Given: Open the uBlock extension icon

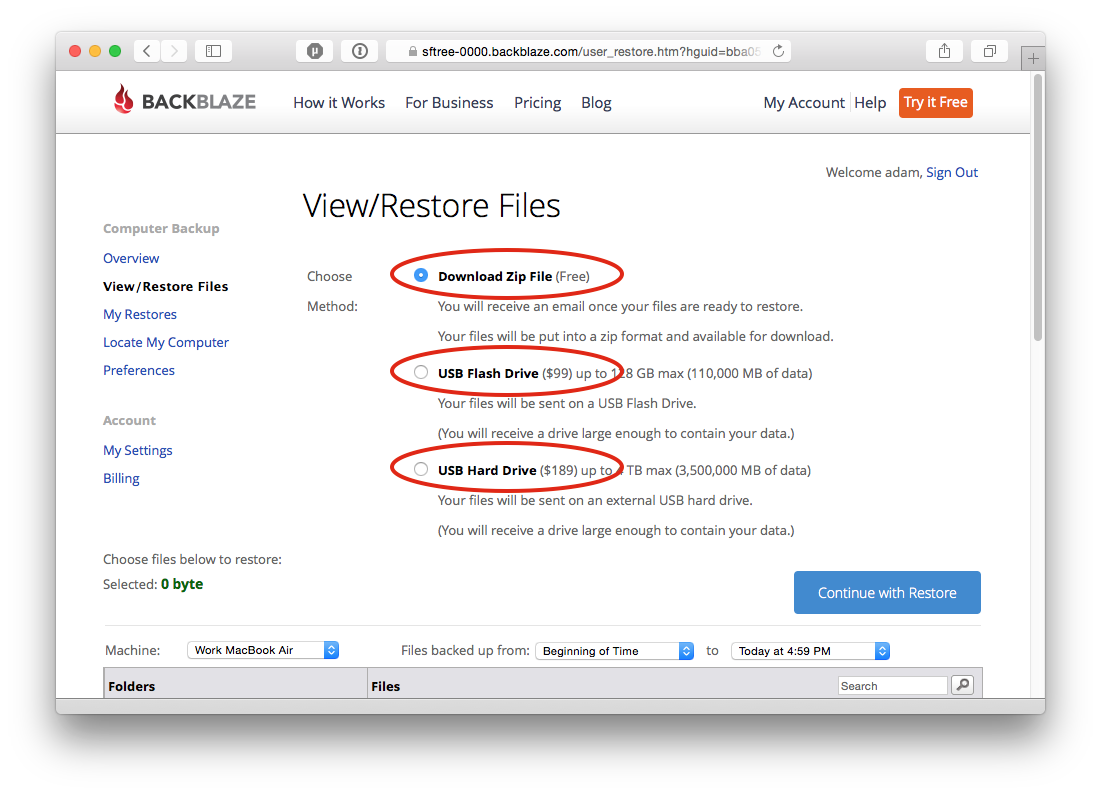Looking at the screenshot, I should coord(315,51).
